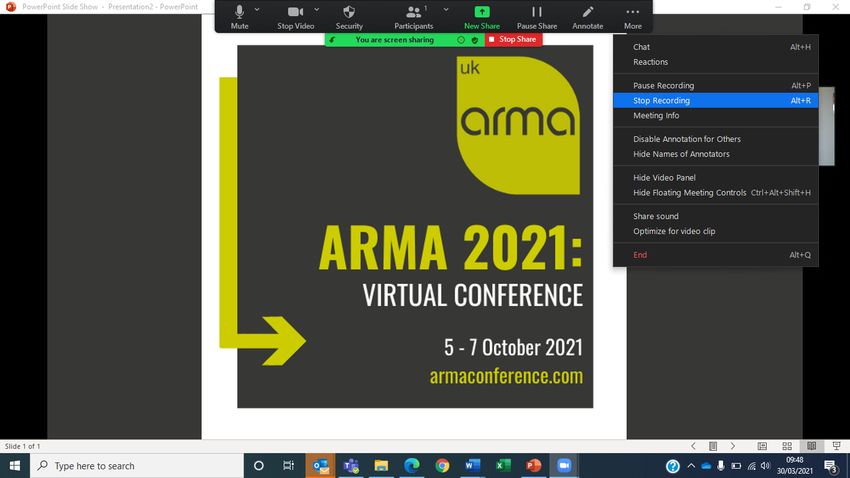
Task: Click the Type here to search box
Action: click(137, 466)
